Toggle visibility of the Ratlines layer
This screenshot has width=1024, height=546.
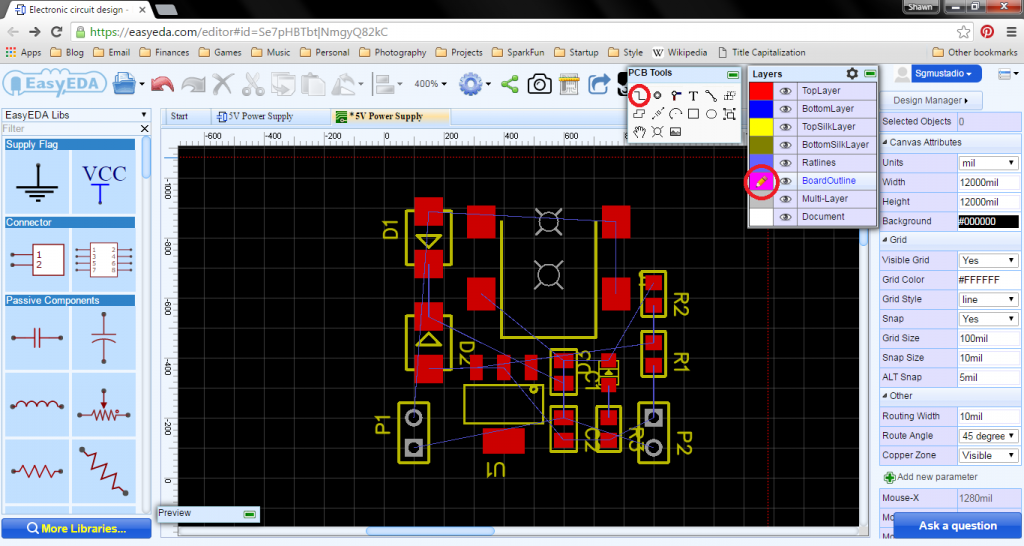tap(786, 163)
